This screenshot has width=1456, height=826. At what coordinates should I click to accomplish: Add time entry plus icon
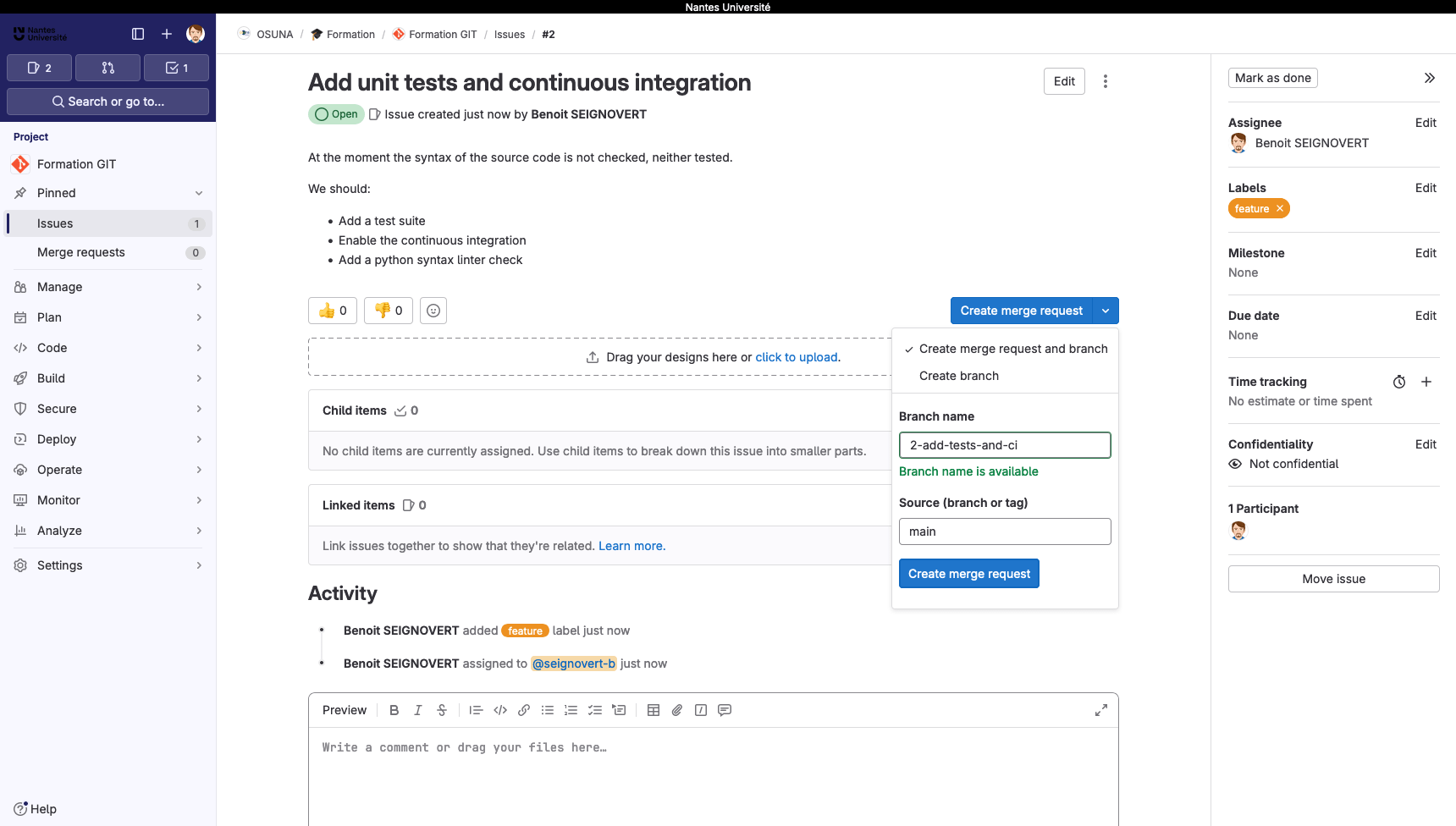(1426, 382)
